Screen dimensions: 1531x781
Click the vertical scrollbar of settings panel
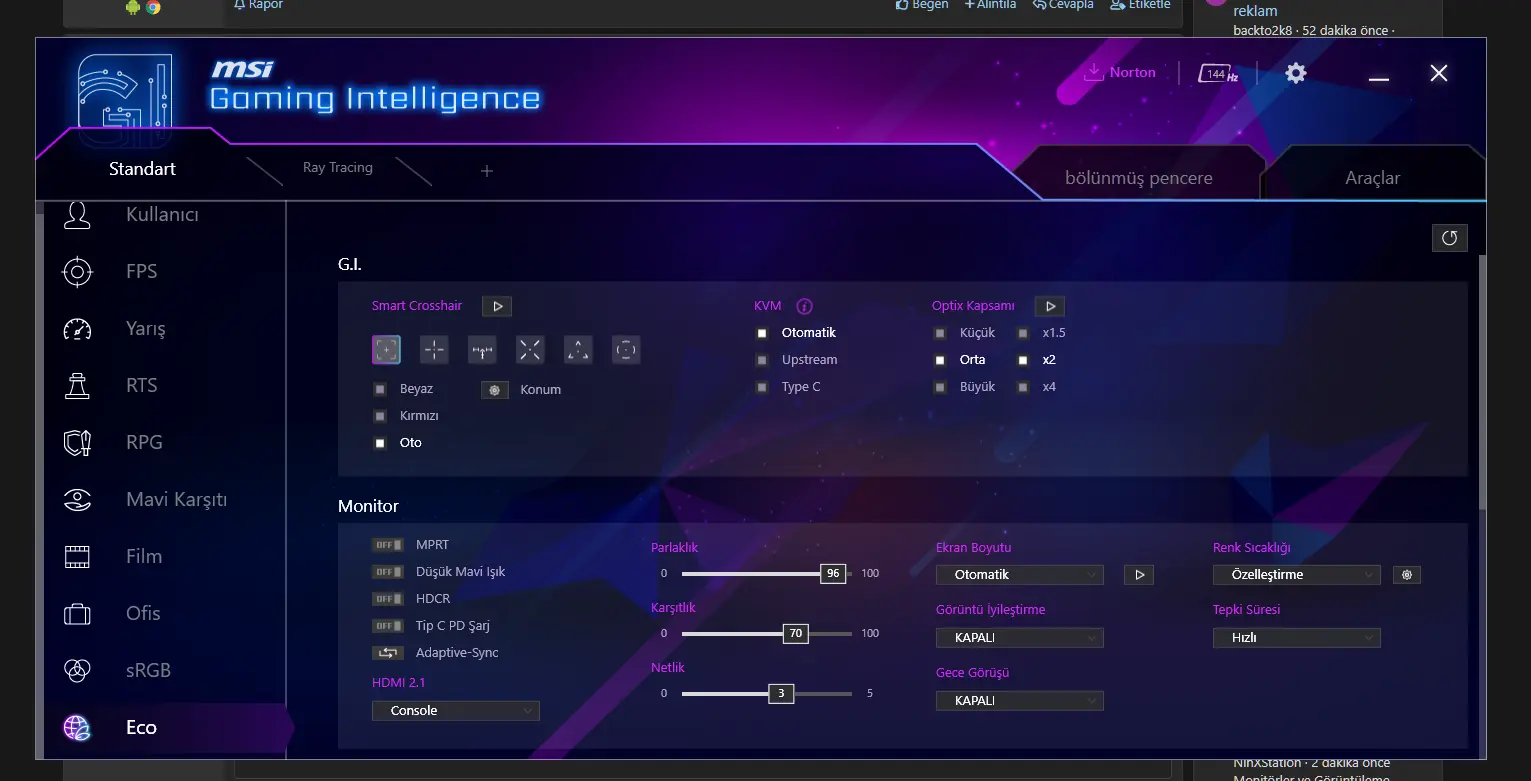point(1482,380)
